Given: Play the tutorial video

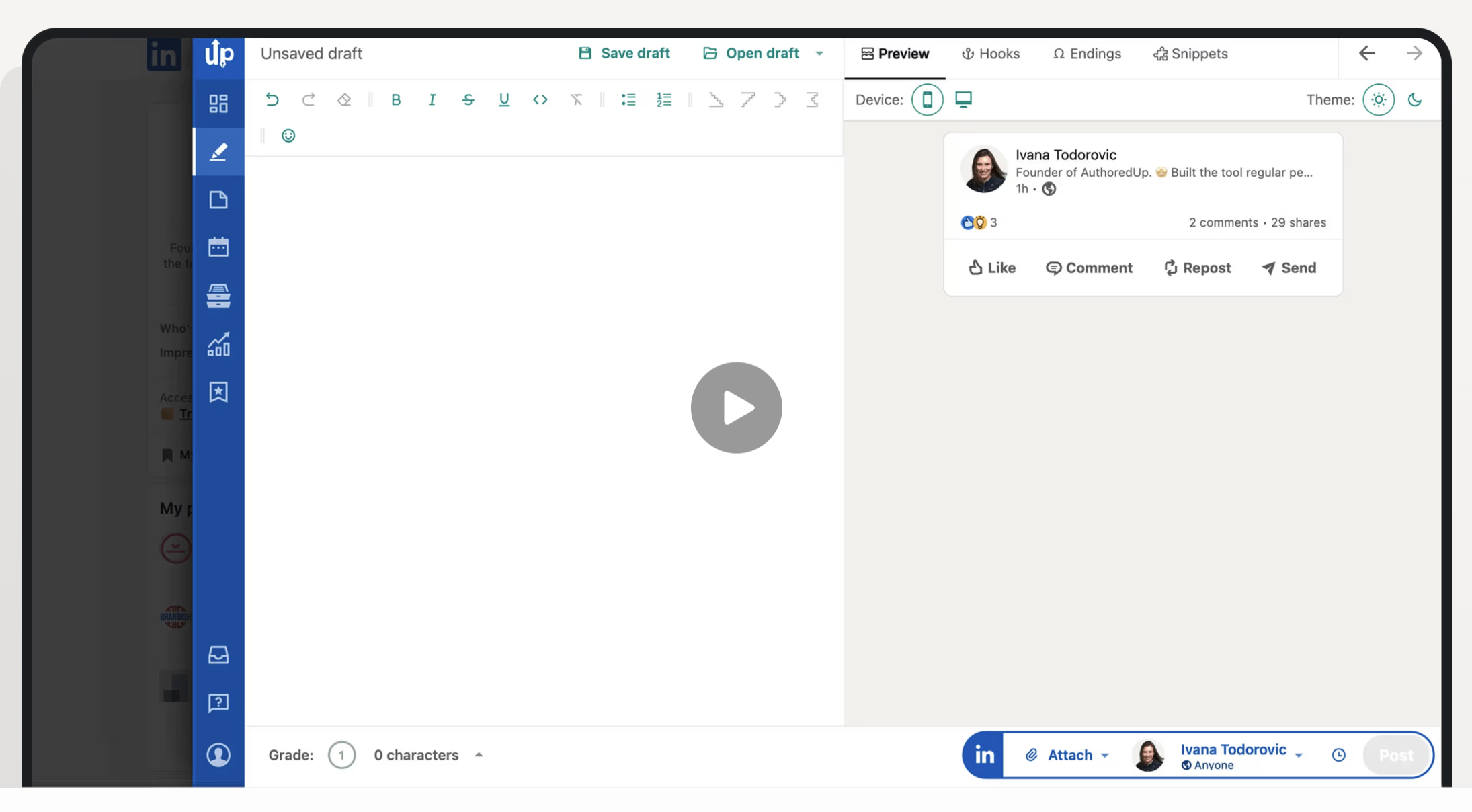Looking at the screenshot, I should pyautogui.click(x=736, y=407).
